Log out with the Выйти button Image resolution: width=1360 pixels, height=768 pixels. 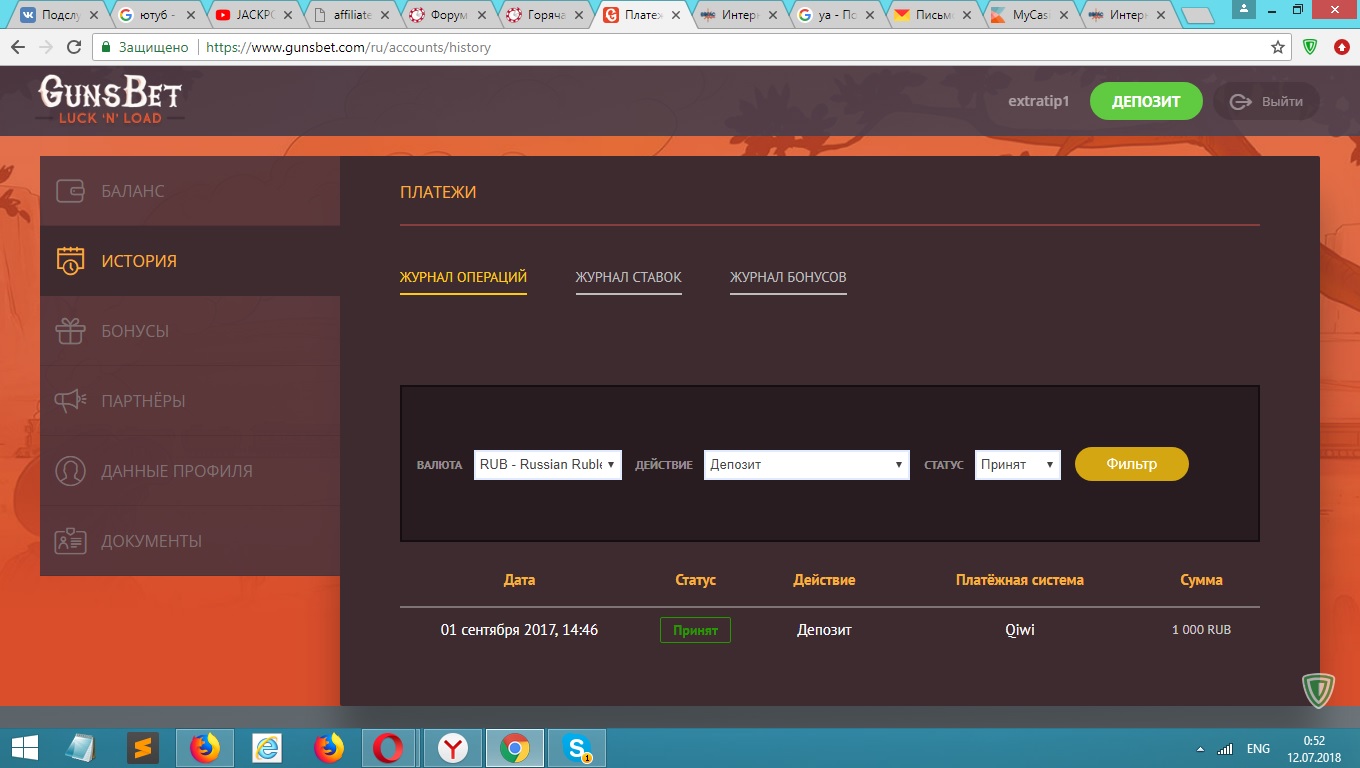[1266, 101]
